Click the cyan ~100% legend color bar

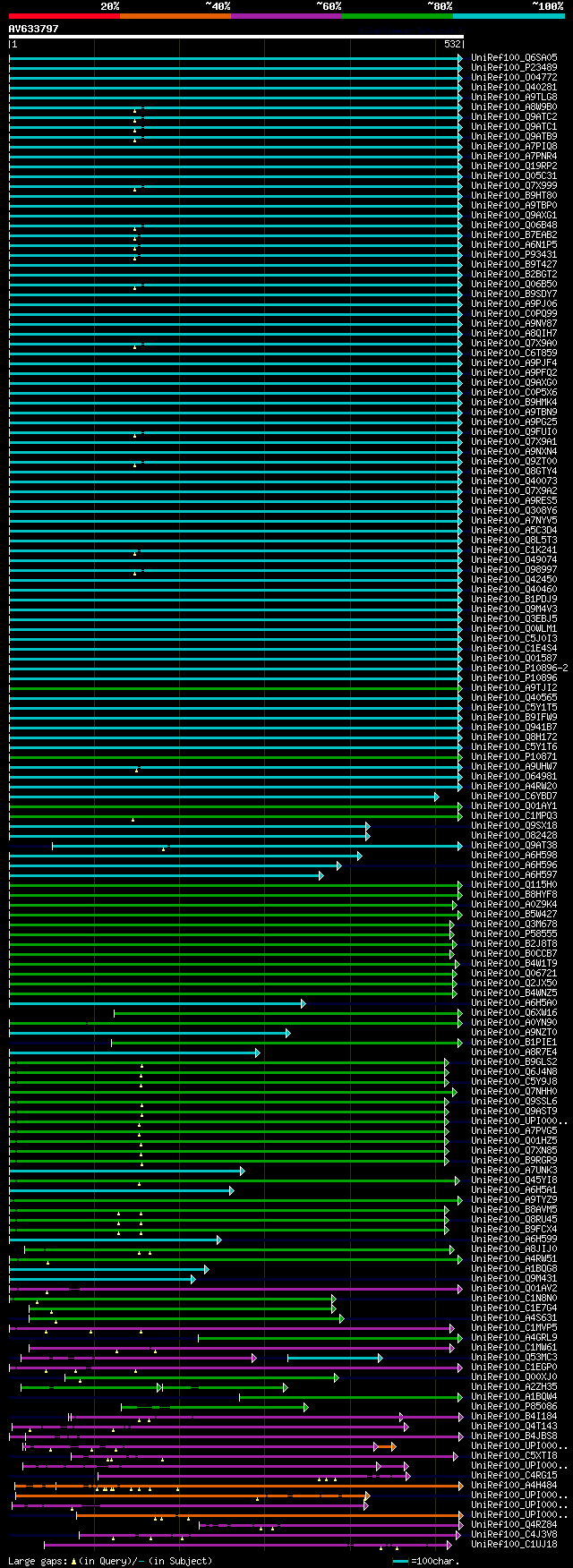point(509,16)
